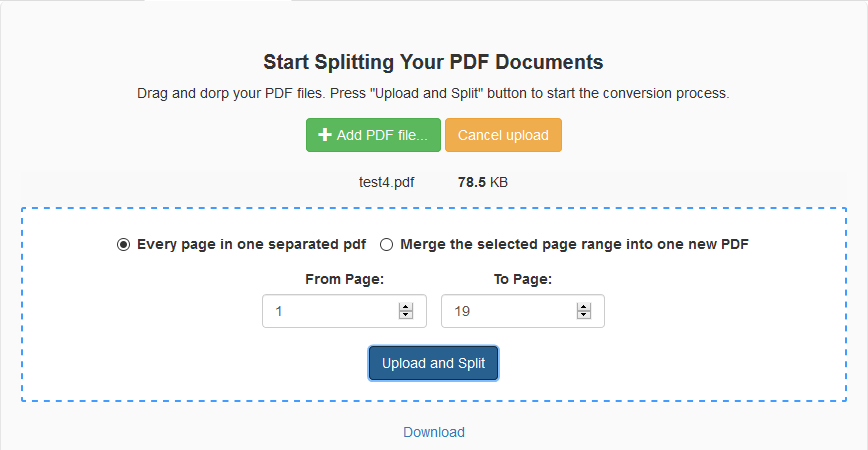Click the Upload and Split button

click(x=433, y=363)
